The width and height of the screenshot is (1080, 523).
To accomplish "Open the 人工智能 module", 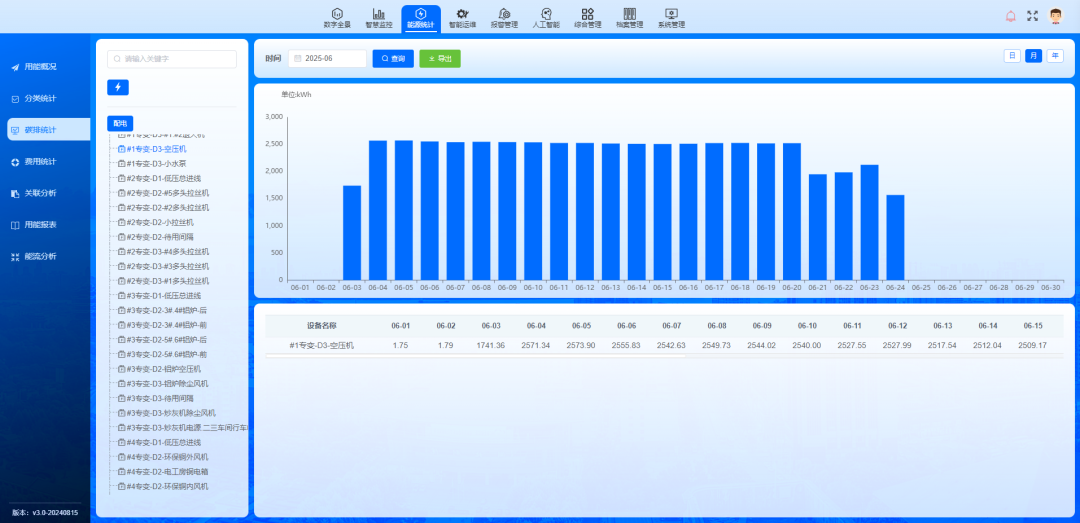I will point(546,18).
